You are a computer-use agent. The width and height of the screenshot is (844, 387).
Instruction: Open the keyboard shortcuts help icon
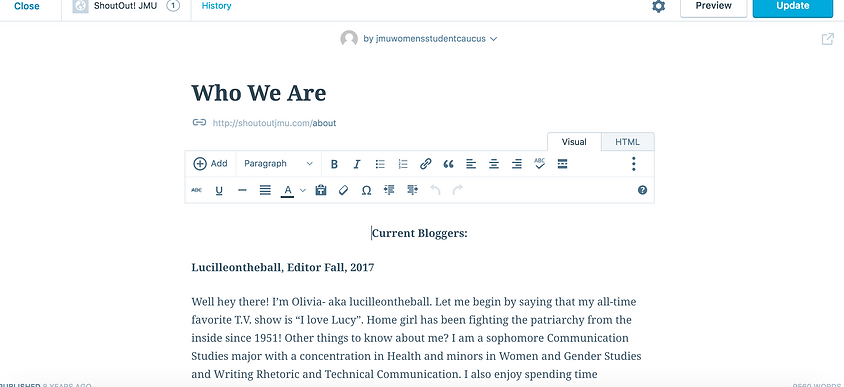(642, 190)
